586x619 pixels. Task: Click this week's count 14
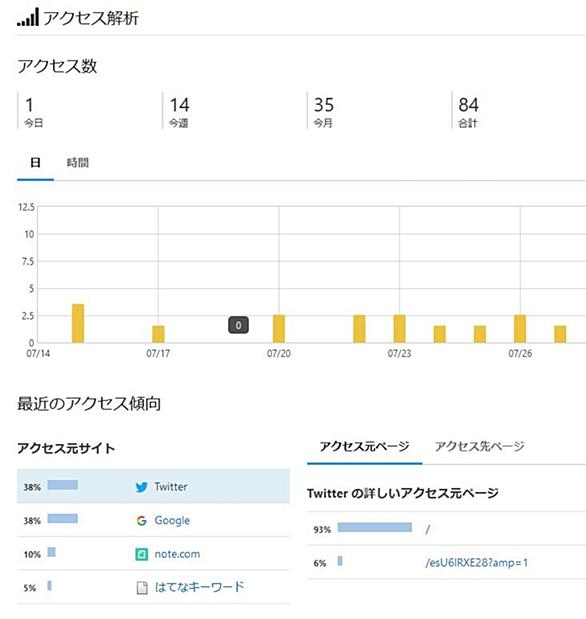pos(180,105)
